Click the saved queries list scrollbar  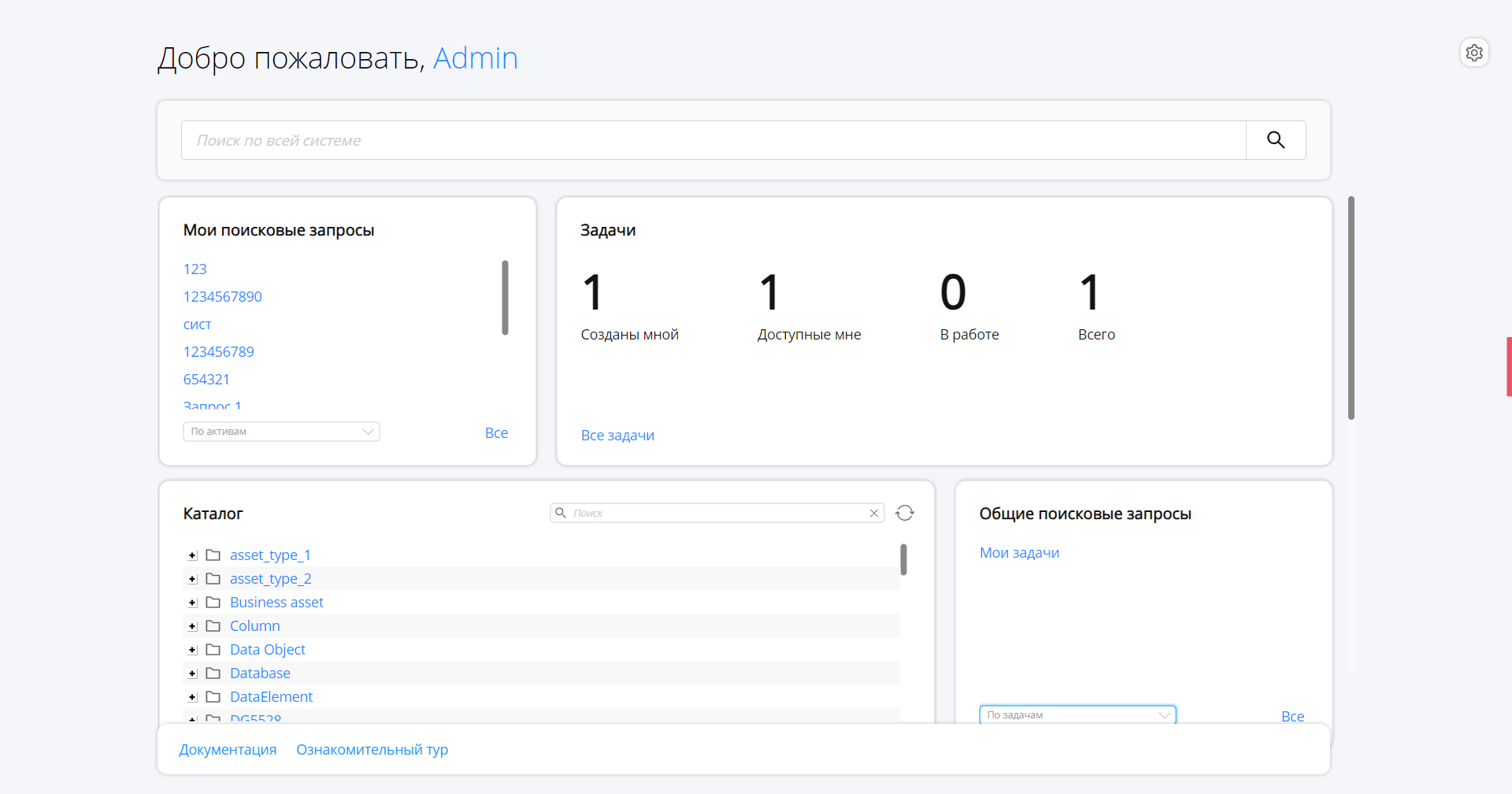click(x=505, y=298)
